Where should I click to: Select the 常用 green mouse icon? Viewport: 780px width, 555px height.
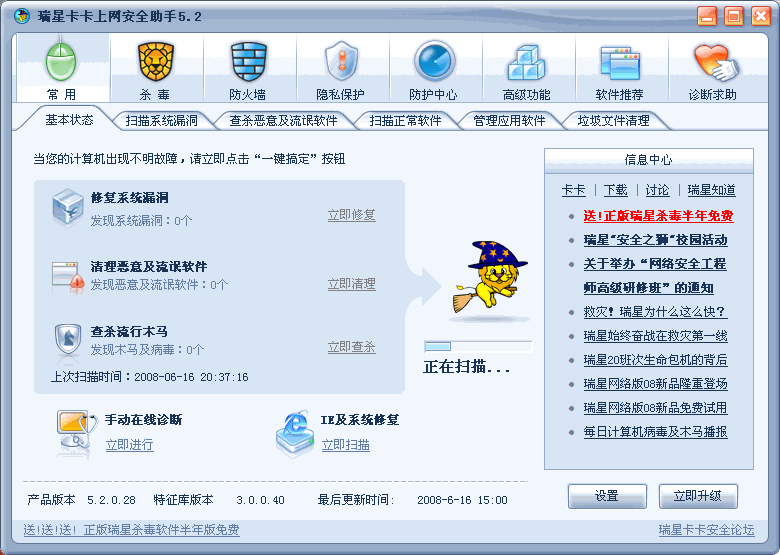(61, 62)
